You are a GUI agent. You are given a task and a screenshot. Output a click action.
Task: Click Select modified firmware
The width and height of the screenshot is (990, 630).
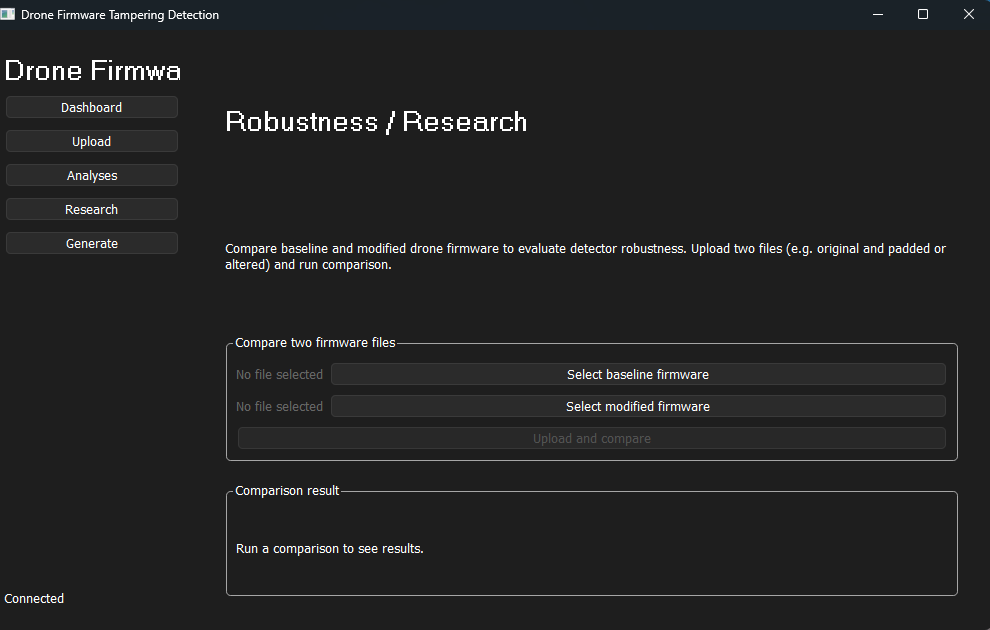(x=637, y=406)
